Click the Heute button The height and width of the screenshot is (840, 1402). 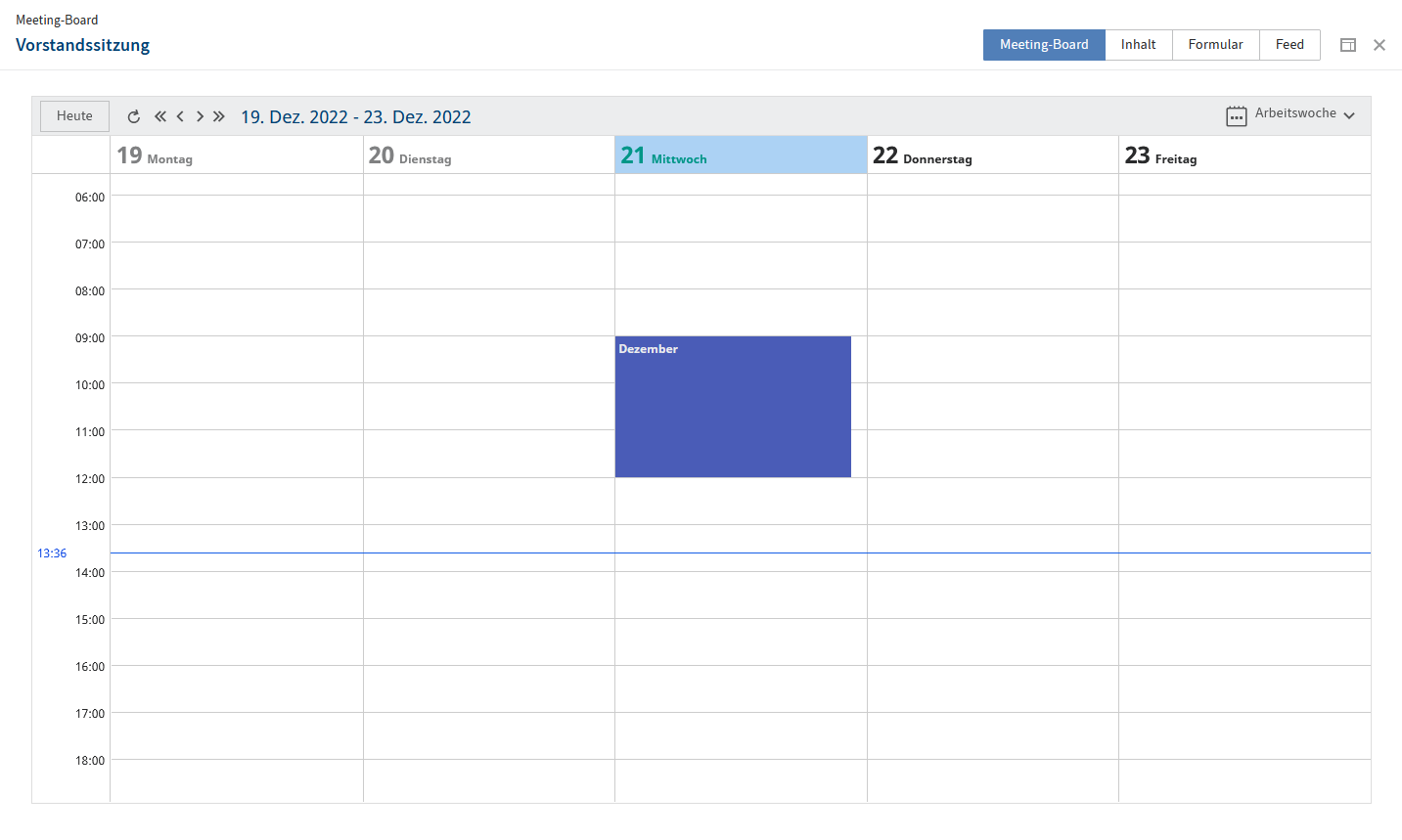[x=74, y=116]
